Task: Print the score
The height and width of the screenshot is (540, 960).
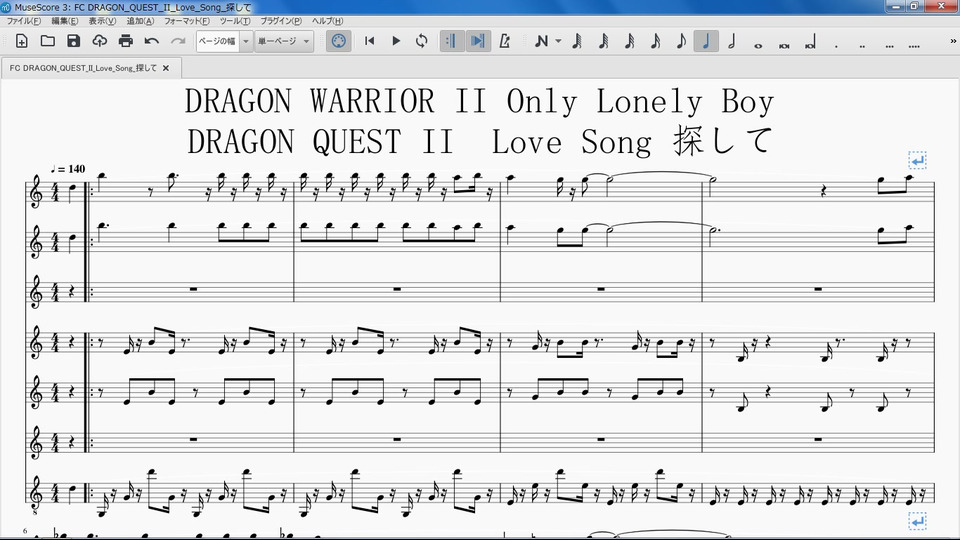Action: pyautogui.click(x=126, y=41)
